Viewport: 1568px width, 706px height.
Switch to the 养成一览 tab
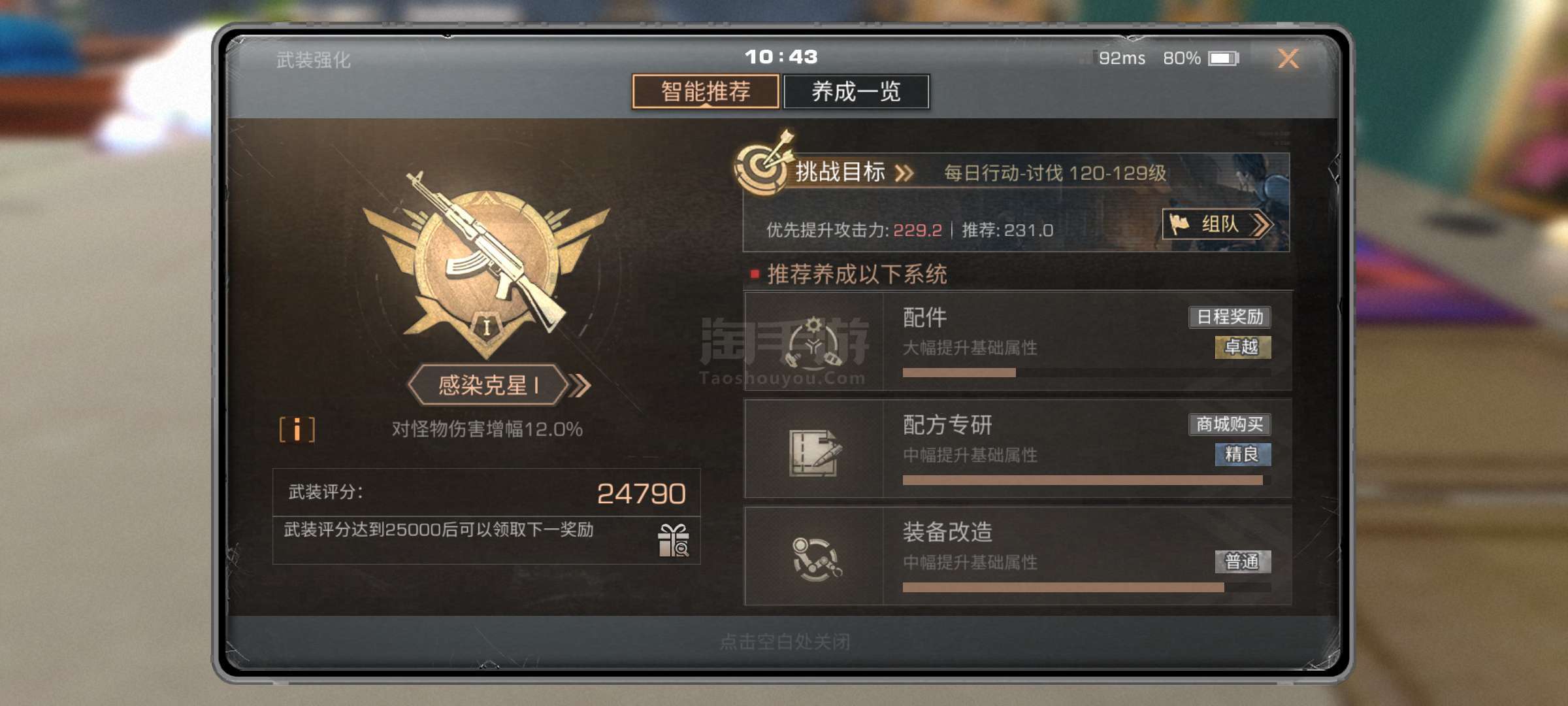(x=856, y=92)
